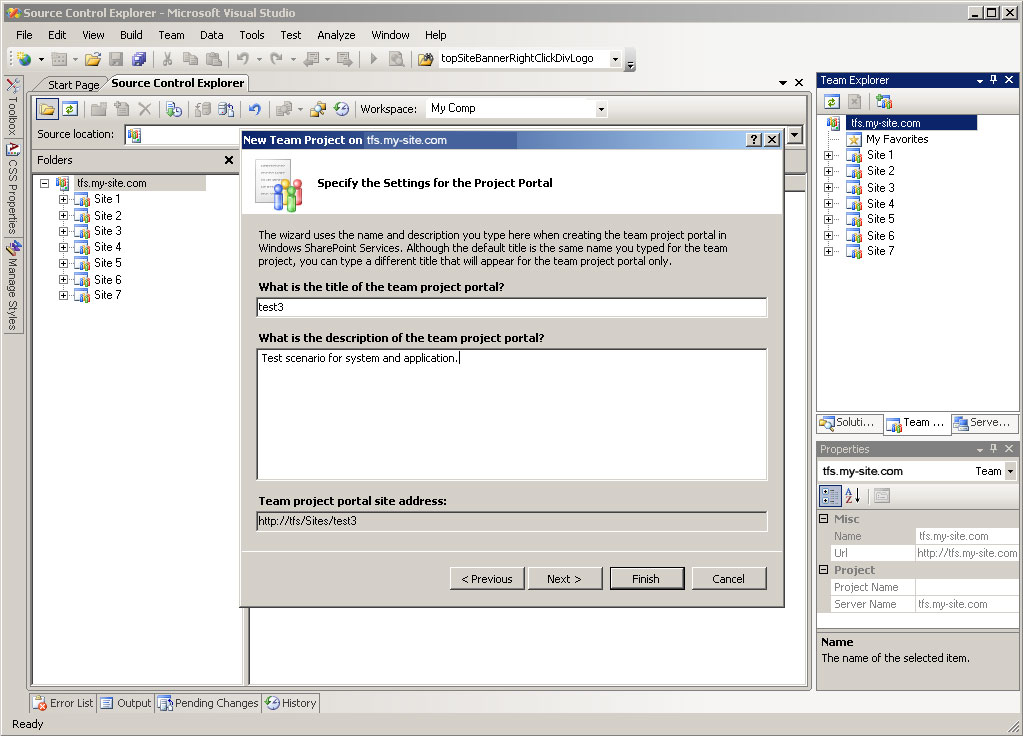Open the Manage Styles side tab
Image resolution: width=1023 pixels, height=736 pixels.
click(14, 286)
